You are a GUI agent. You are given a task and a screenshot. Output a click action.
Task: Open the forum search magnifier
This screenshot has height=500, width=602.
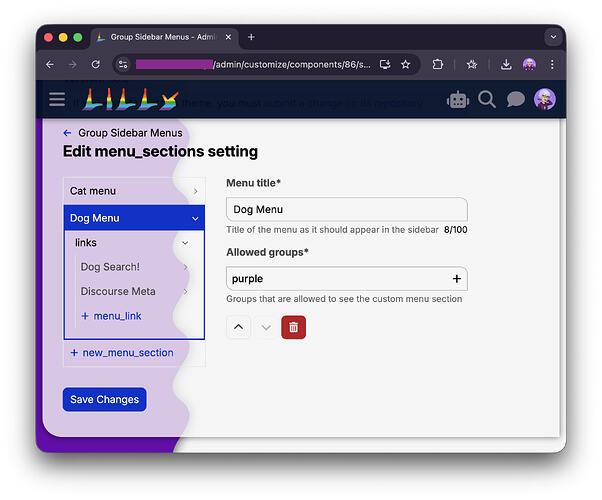click(487, 100)
